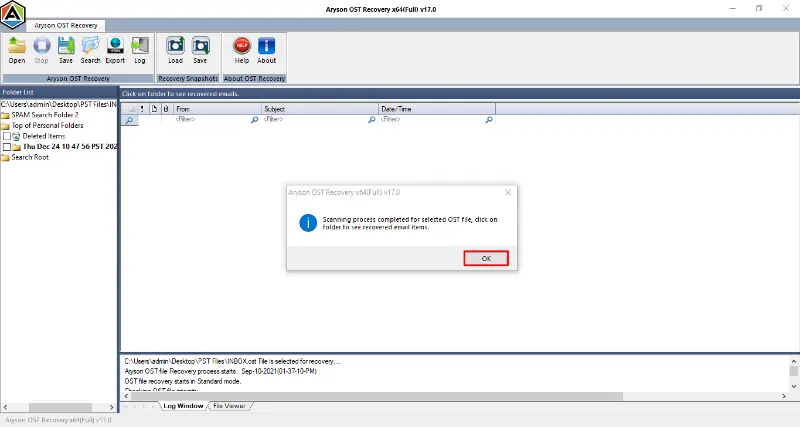
Task: Click the document type column header icon
Action: (x=154, y=109)
